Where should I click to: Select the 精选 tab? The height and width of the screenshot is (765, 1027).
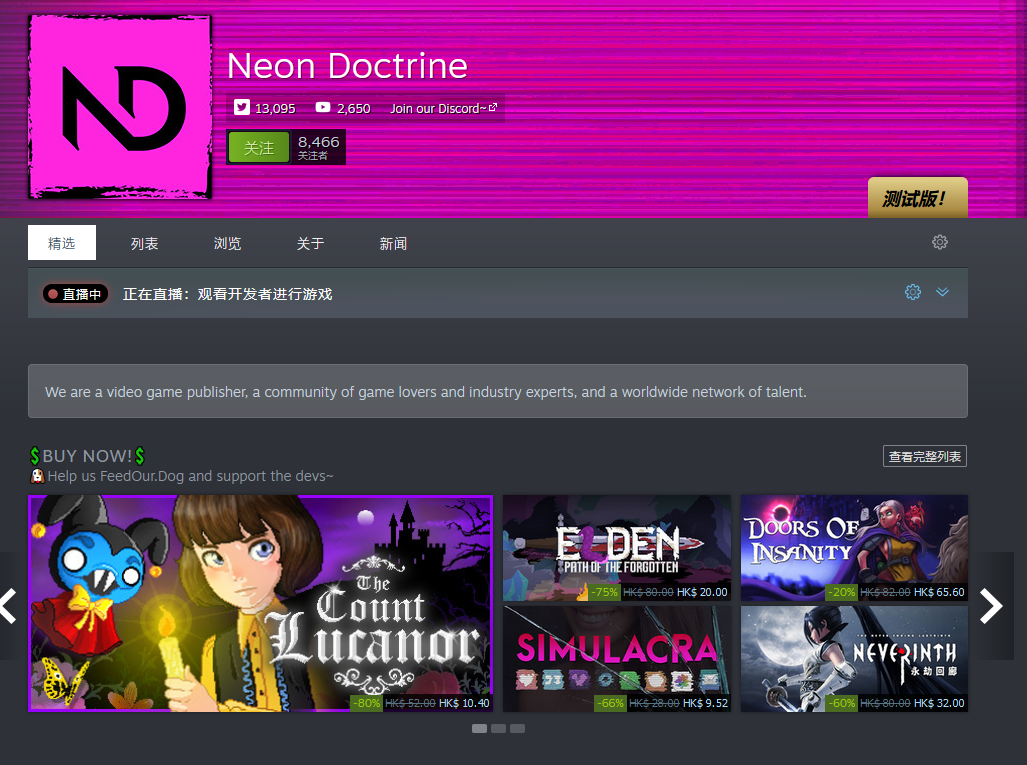point(62,243)
